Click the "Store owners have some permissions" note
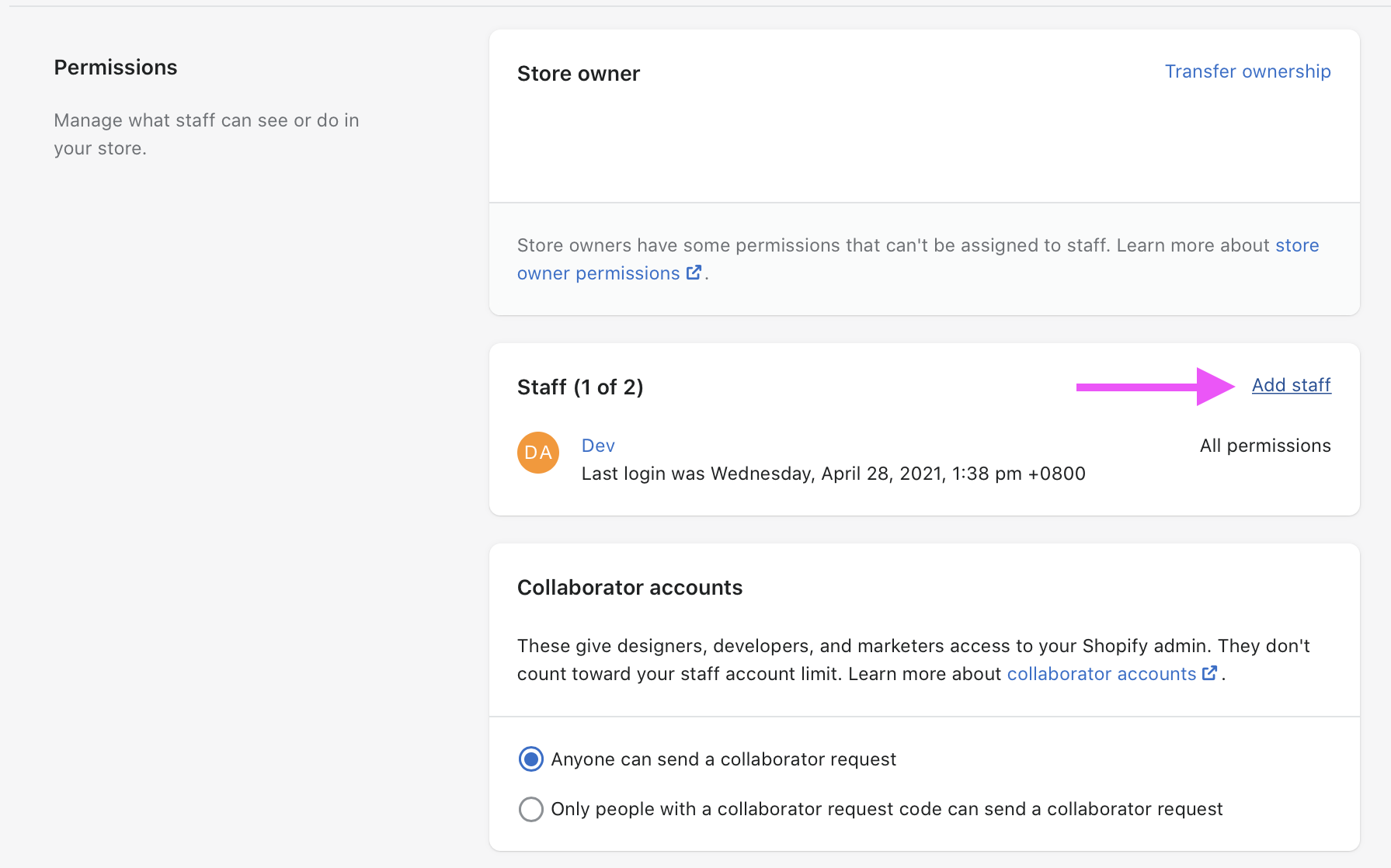1391x868 pixels. 815,246
